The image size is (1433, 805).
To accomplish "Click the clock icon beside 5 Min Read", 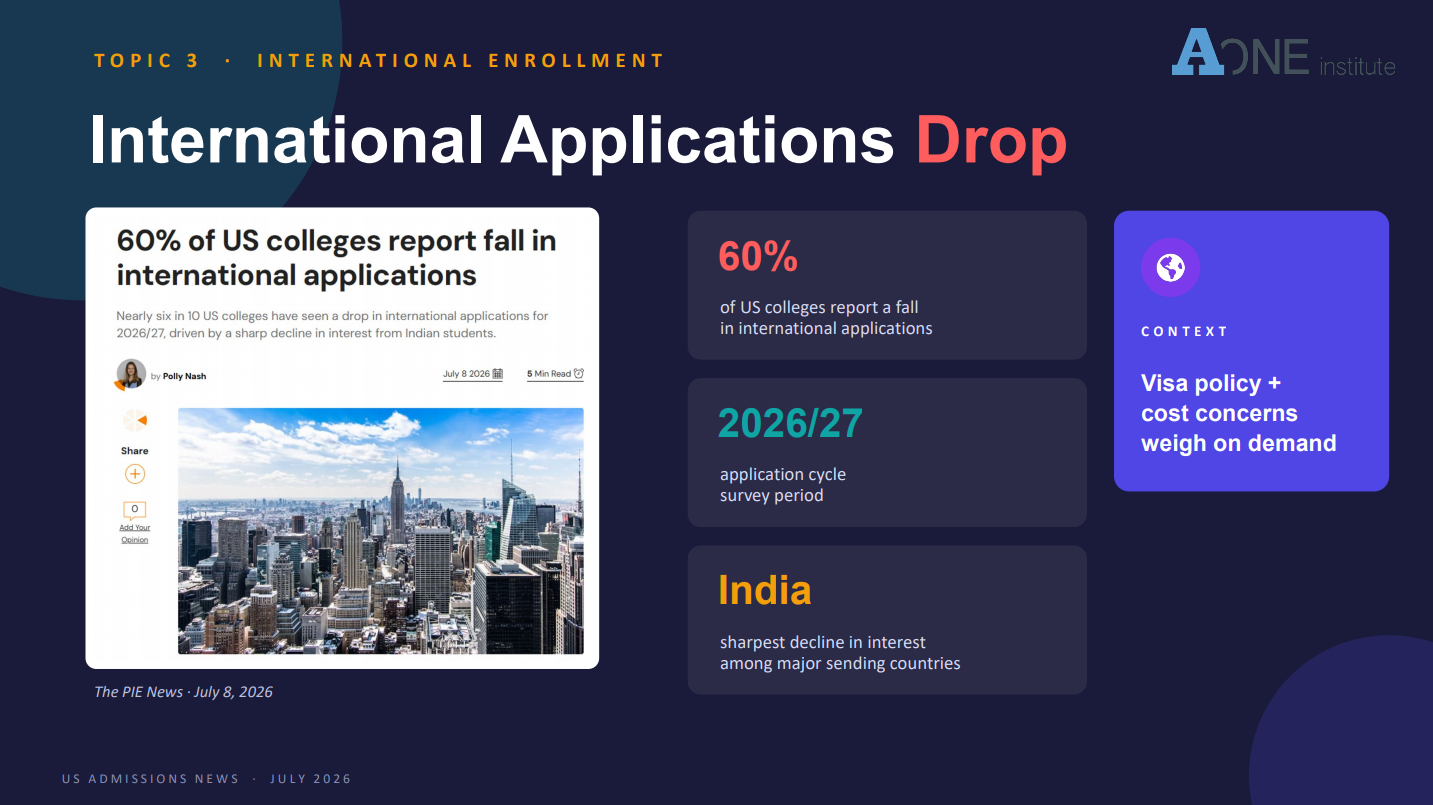I will pos(578,374).
